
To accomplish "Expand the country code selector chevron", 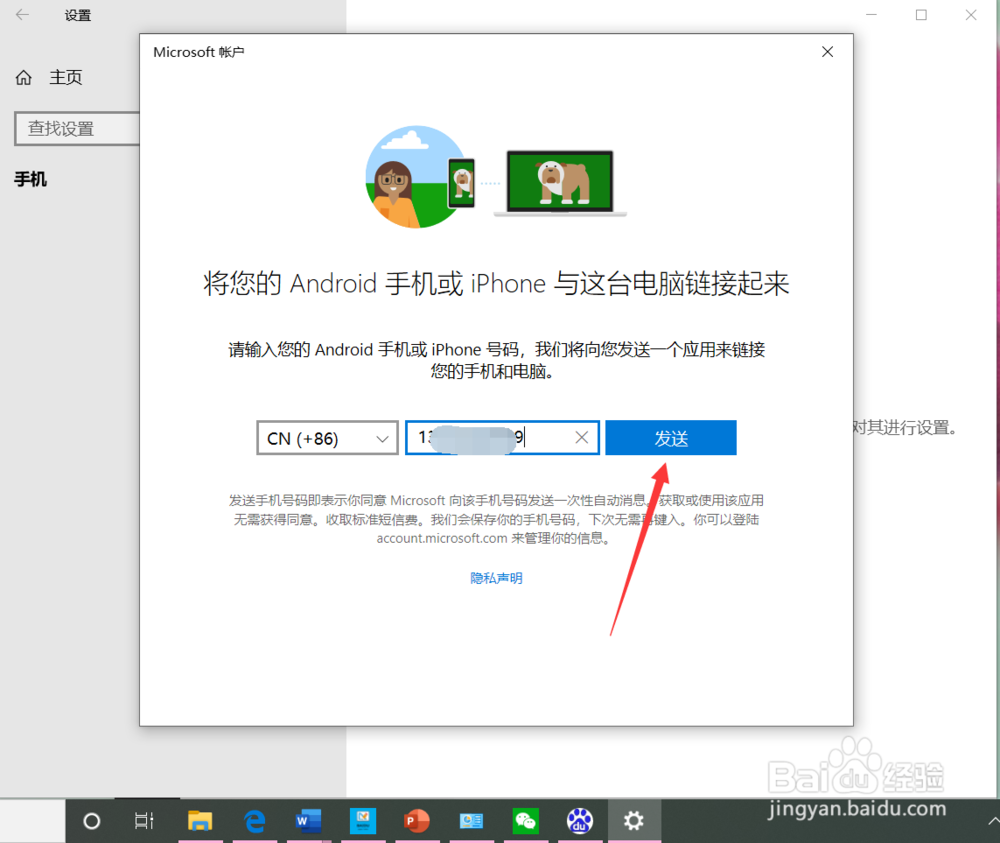I will (x=383, y=438).
